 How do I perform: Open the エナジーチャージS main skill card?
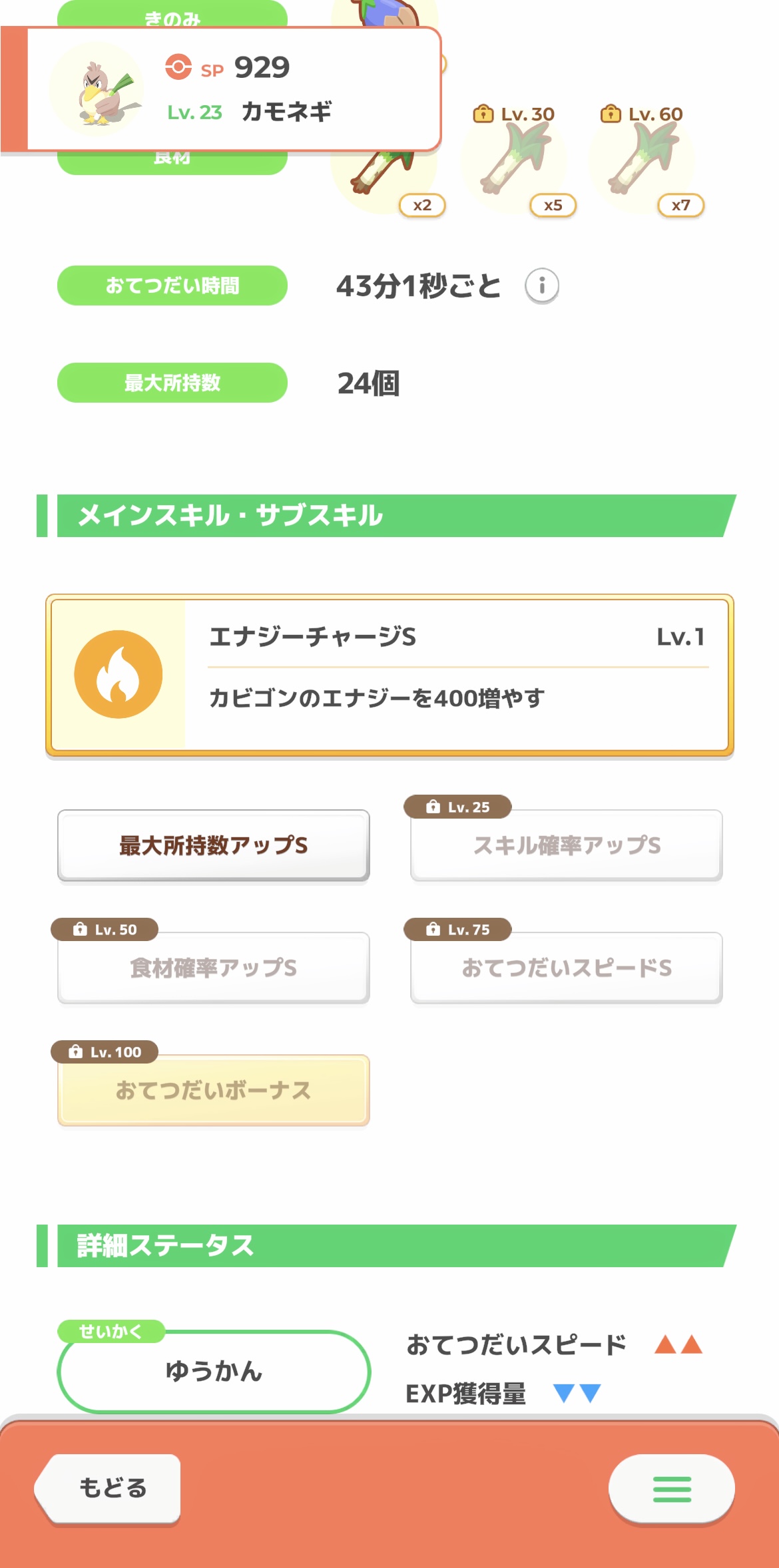(455, 676)
